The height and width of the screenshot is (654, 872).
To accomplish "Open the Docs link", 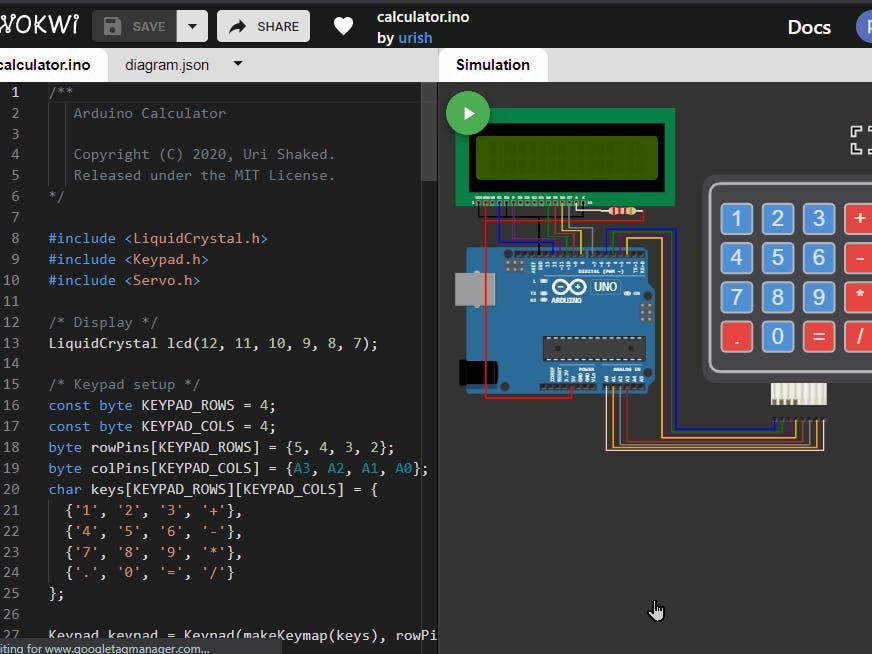I will tap(808, 27).
